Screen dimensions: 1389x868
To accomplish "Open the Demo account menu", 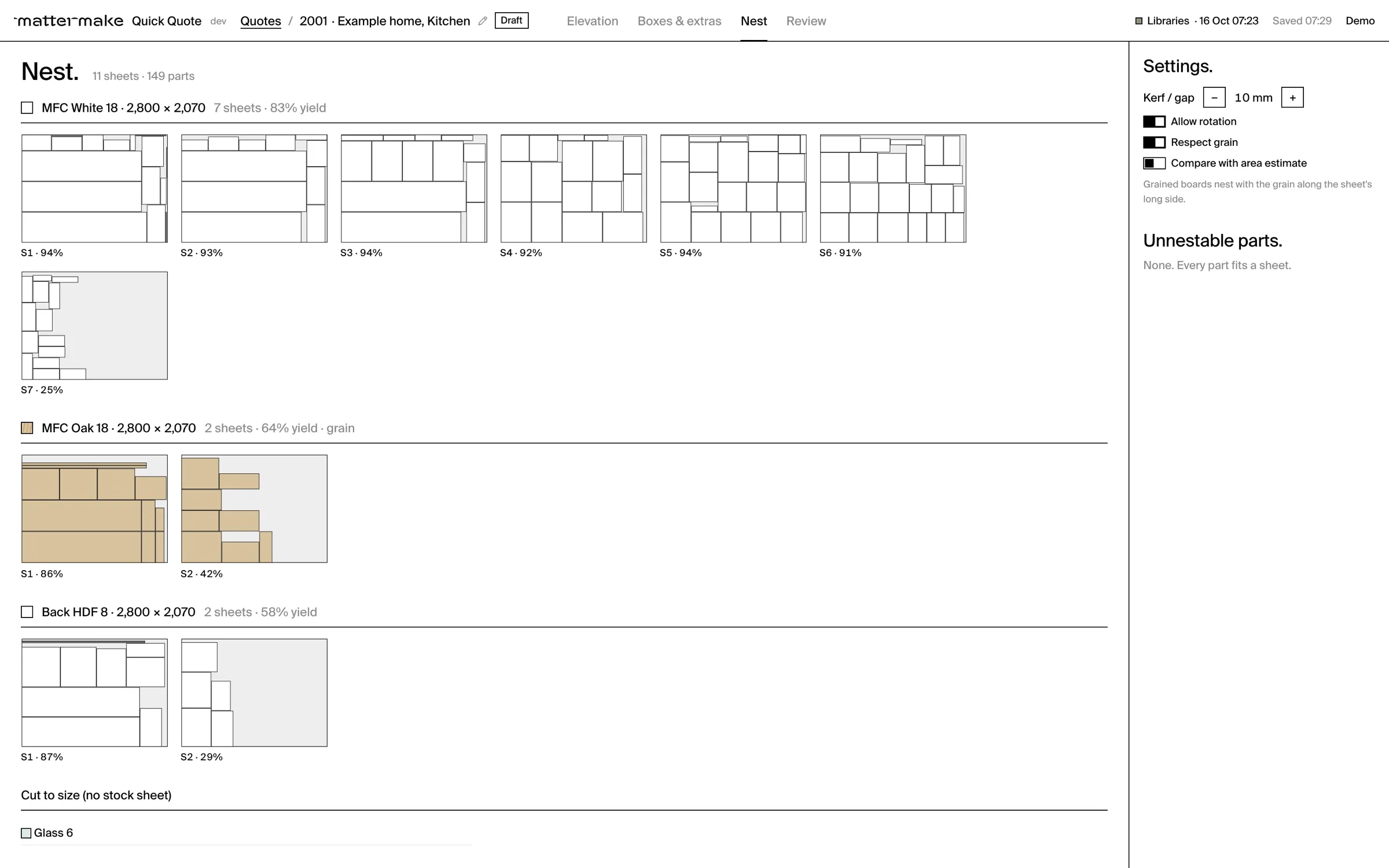I will [x=1360, y=21].
